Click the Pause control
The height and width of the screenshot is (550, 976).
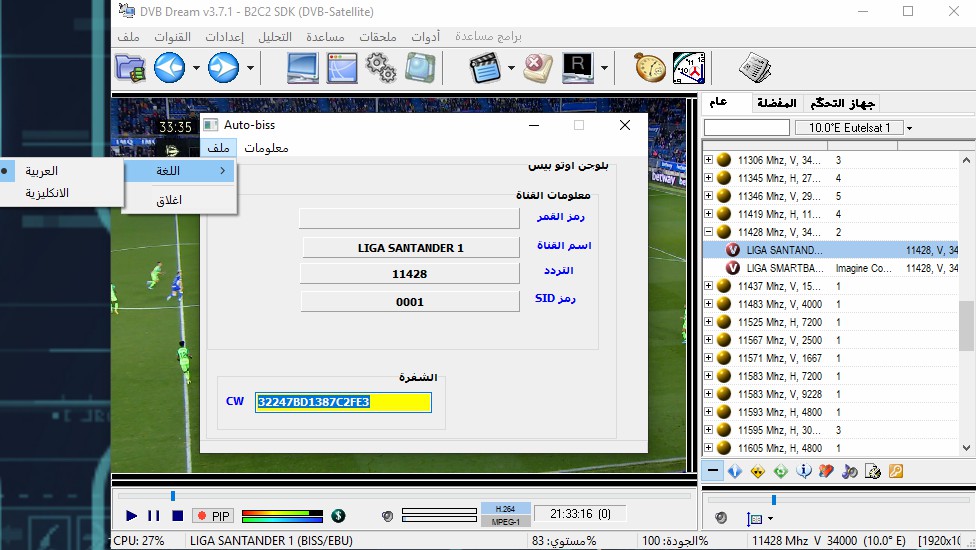point(153,516)
